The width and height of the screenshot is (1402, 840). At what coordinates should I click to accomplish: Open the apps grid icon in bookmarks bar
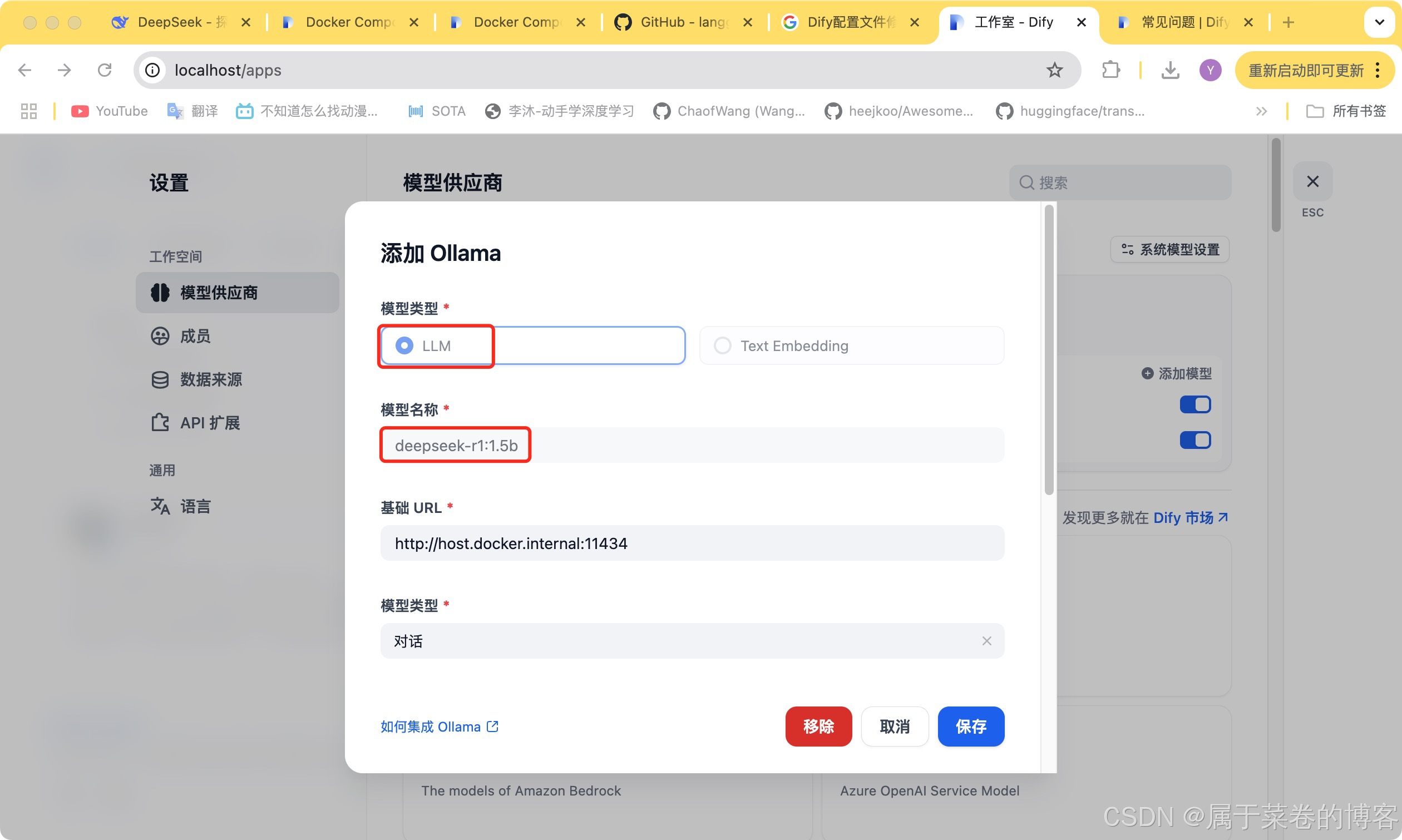tap(29, 111)
